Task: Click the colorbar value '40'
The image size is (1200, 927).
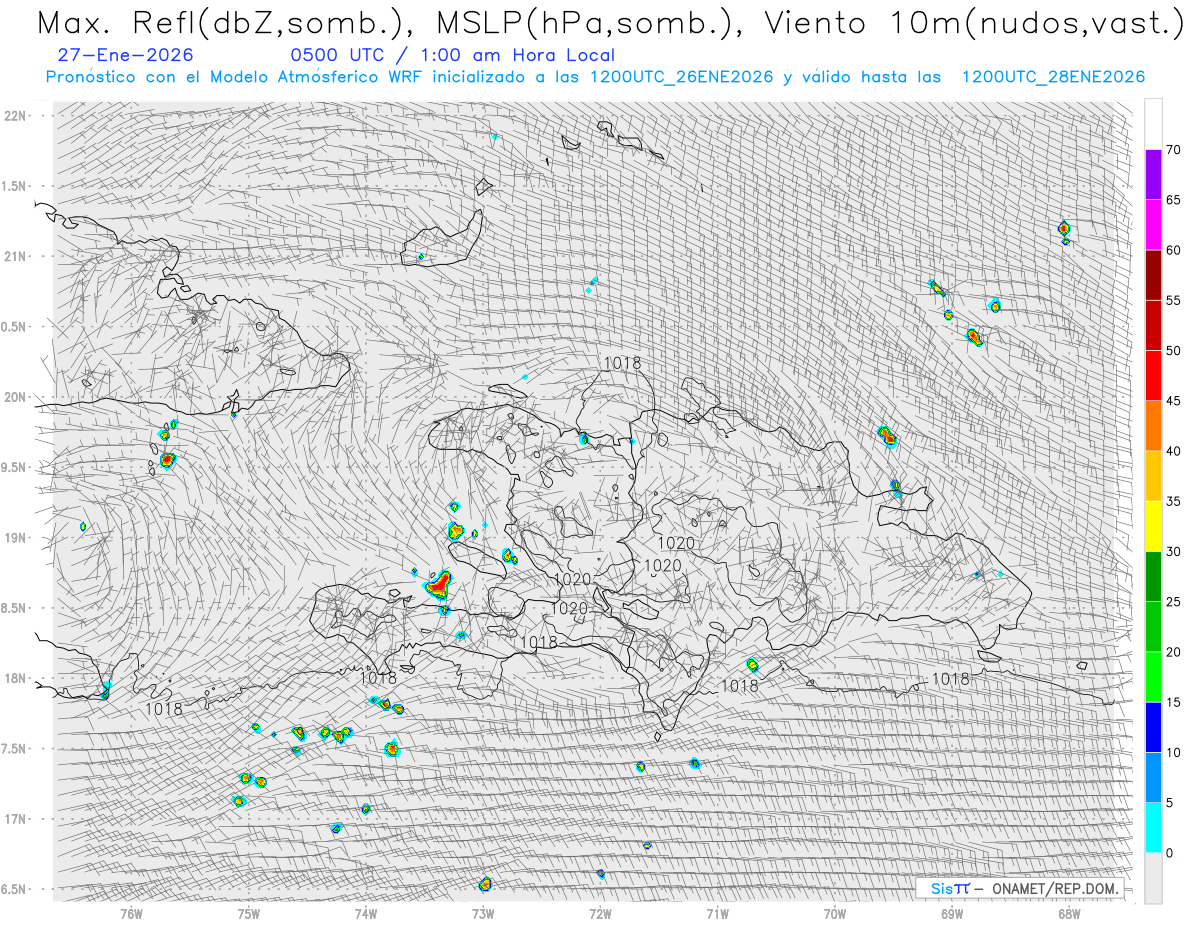Action: (x=1173, y=451)
